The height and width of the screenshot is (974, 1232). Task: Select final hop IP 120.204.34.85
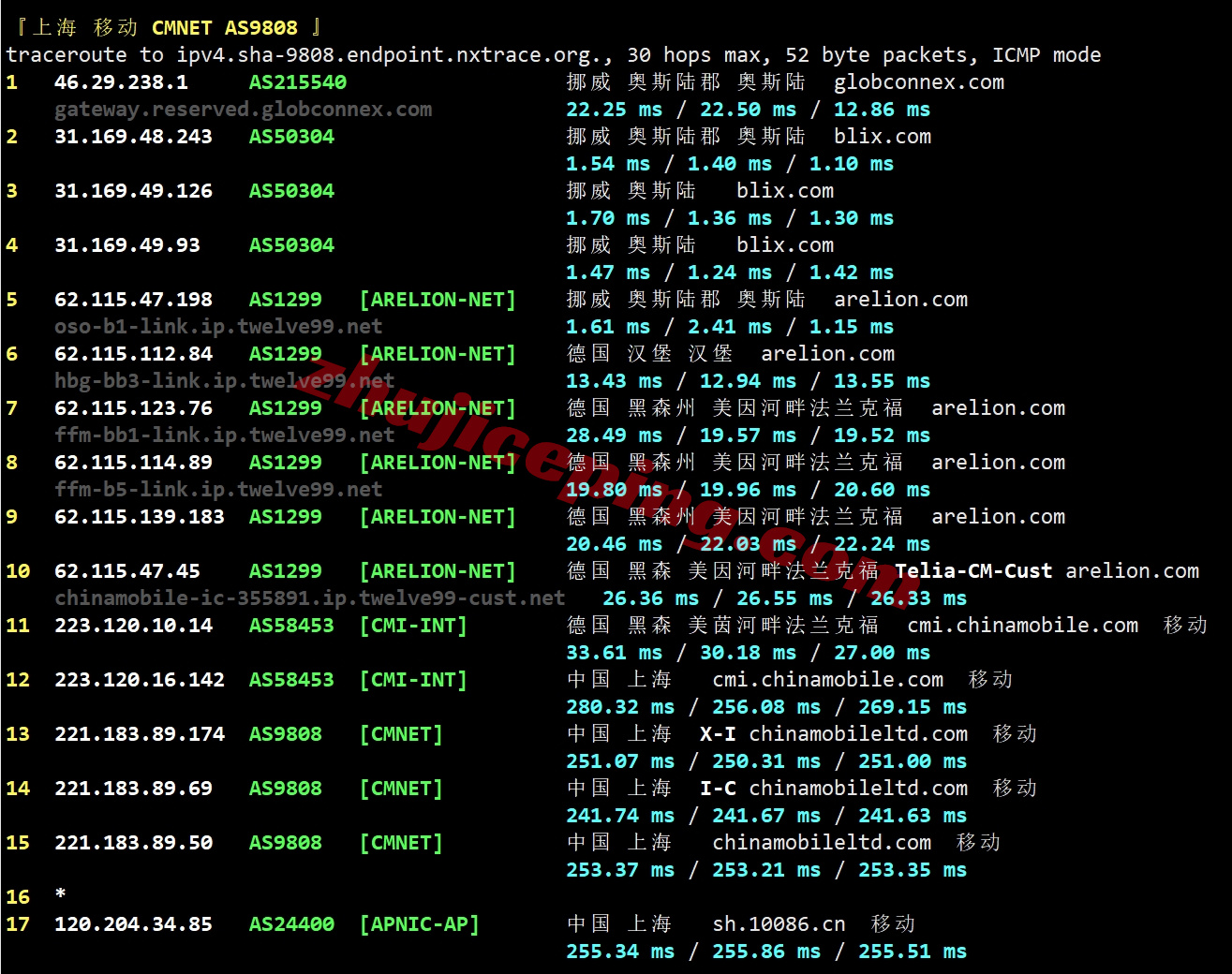[x=133, y=924]
